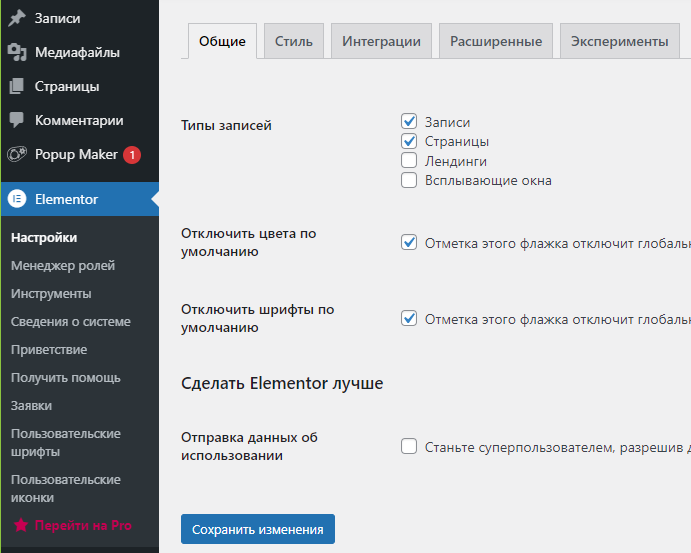This screenshot has height=553, width=691.
Task: Open the Настройки submenu link
Action: pyautogui.click(x=44, y=238)
